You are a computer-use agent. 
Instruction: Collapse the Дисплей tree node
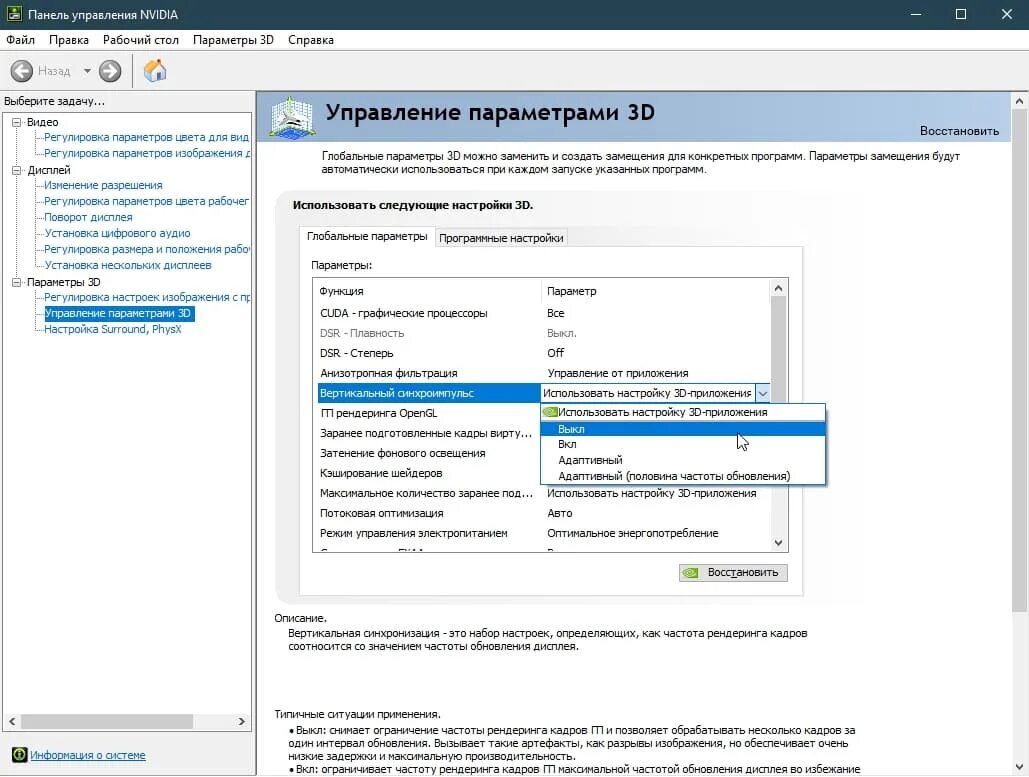coord(17,170)
